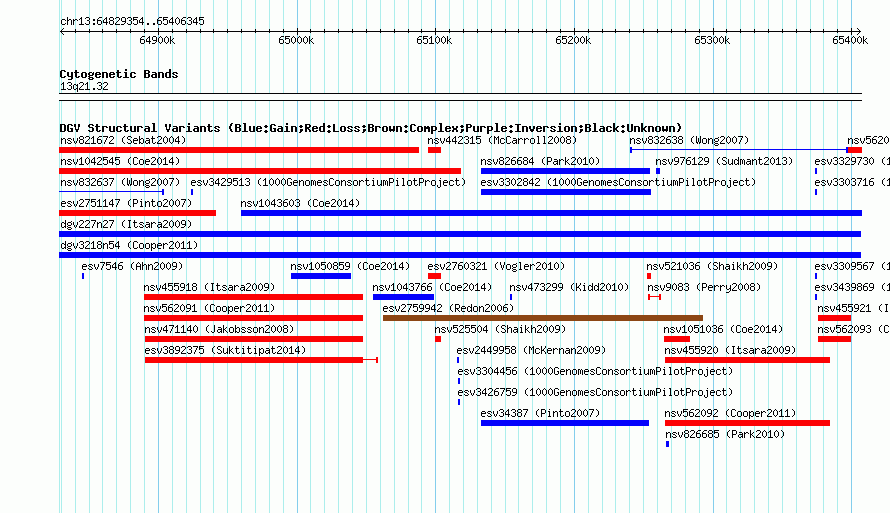Viewport: 890px width, 513px height.
Task: Click the red nsv1042545 loss bar
Action: 260,171
